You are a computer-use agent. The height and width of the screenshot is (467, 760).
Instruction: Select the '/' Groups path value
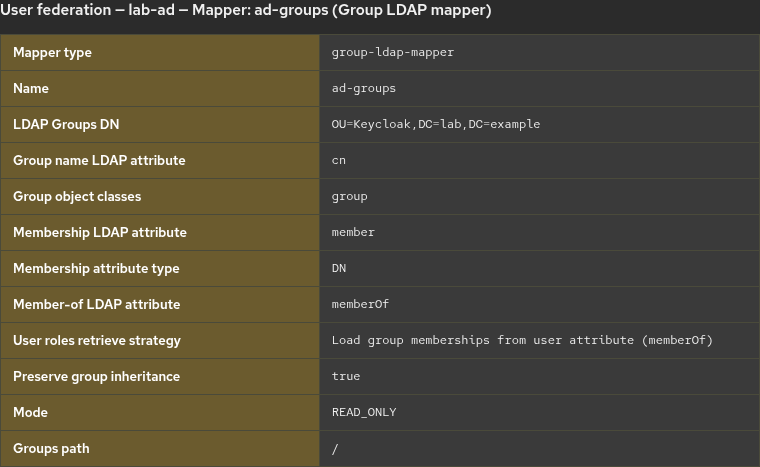coord(335,449)
